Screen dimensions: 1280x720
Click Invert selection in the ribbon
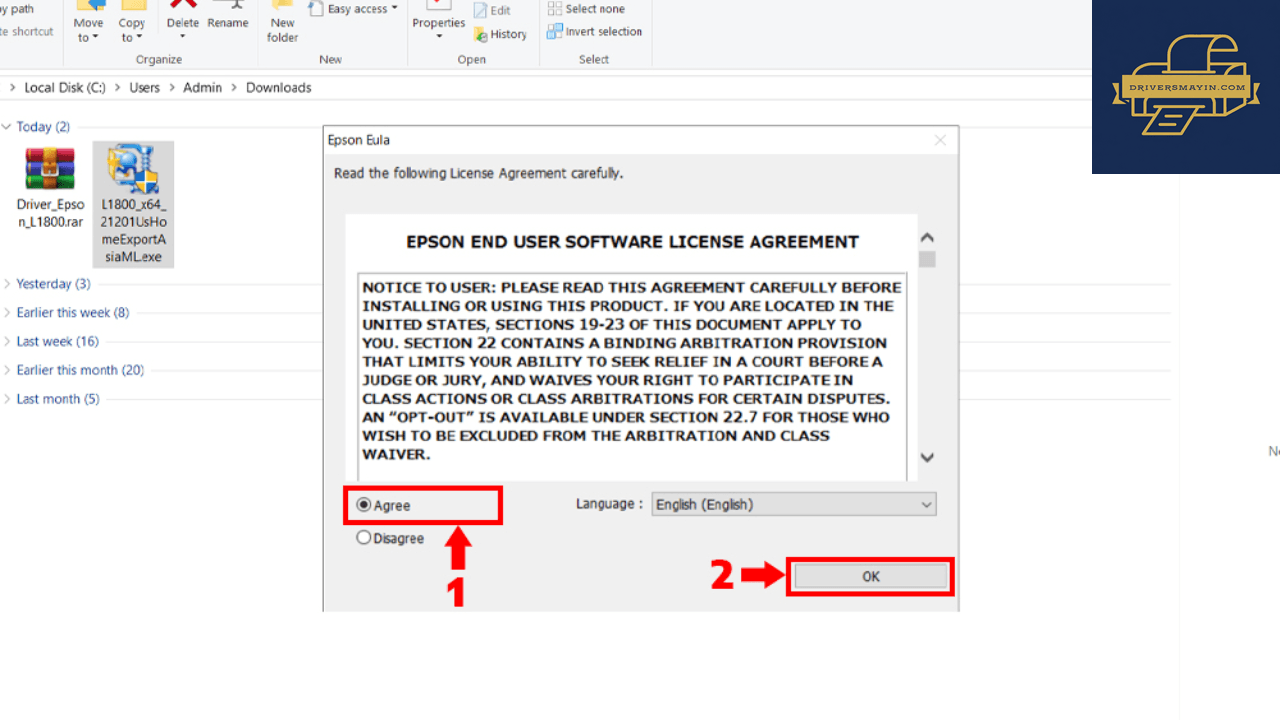594,31
